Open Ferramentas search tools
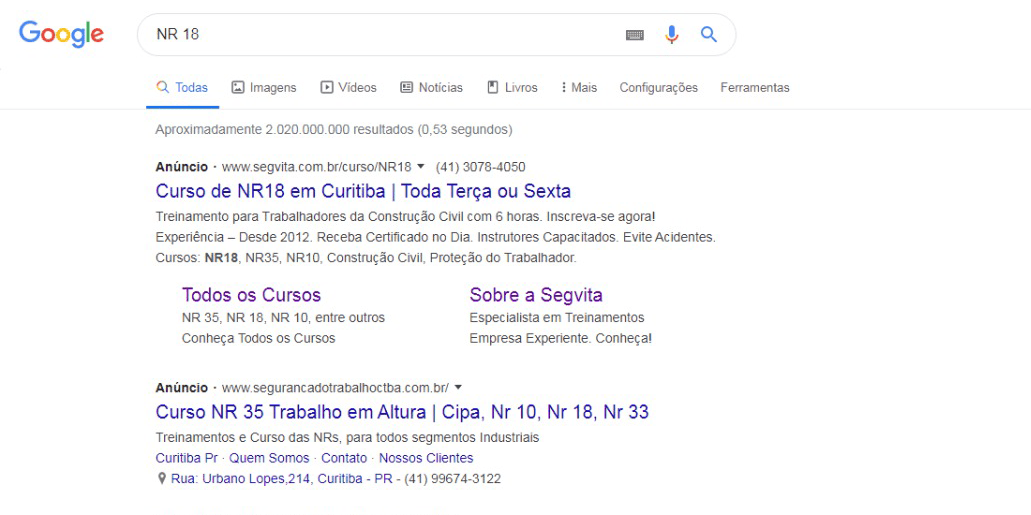 [x=754, y=88]
